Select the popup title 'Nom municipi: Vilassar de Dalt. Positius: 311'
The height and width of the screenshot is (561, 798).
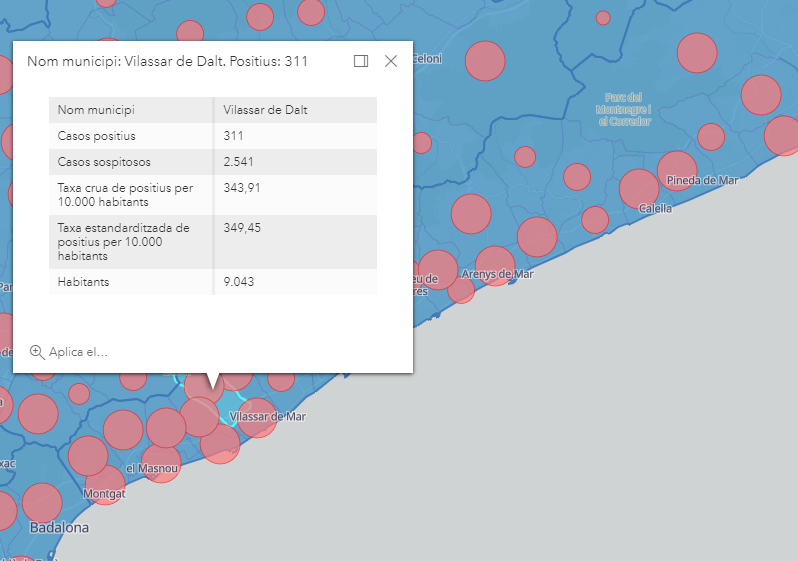167,61
